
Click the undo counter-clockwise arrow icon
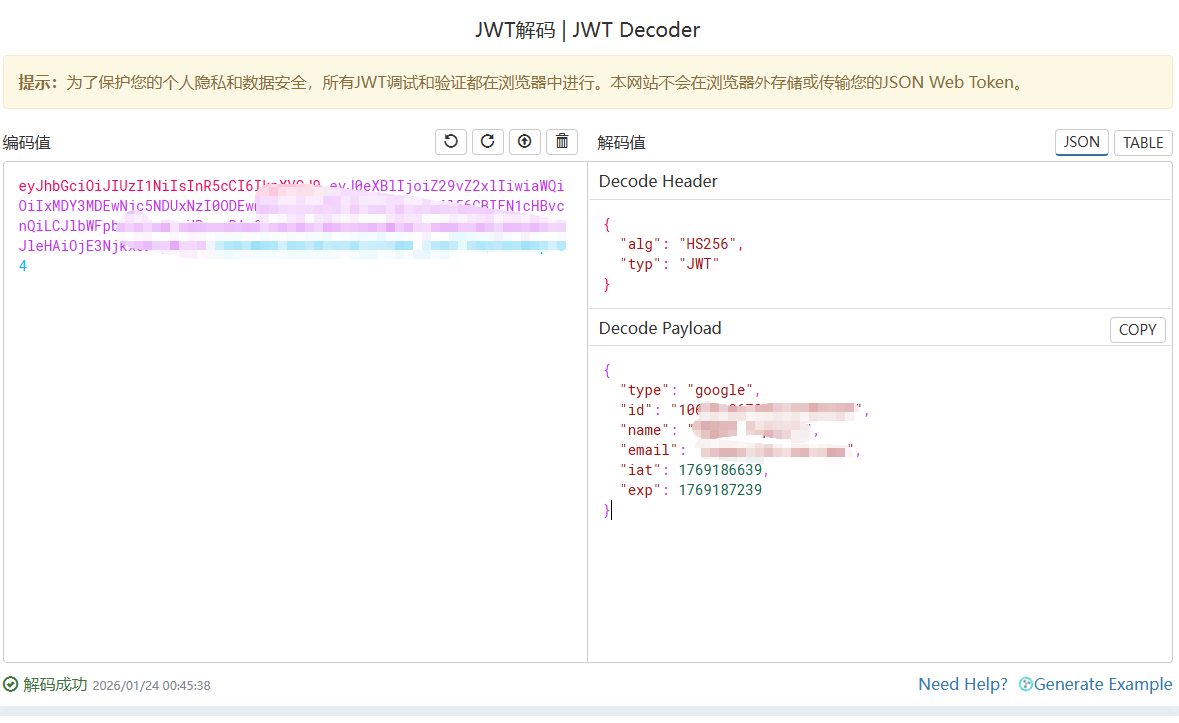coord(451,142)
